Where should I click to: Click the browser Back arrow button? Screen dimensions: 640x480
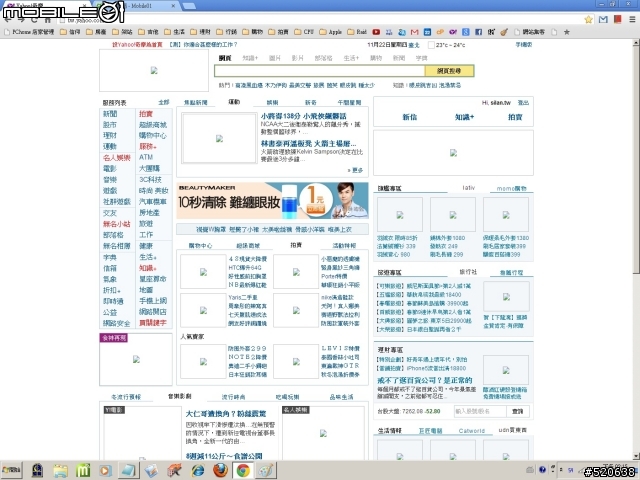[8, 19]
